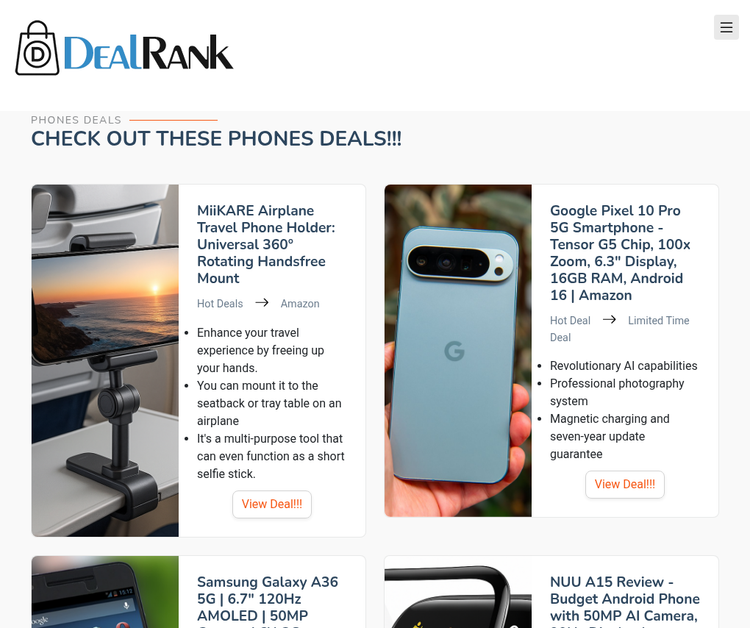Viewport: 750px width, 628px height.
Task: Open Google Pixel 10 Pro 5G title
Action: (x=620, y=253)
